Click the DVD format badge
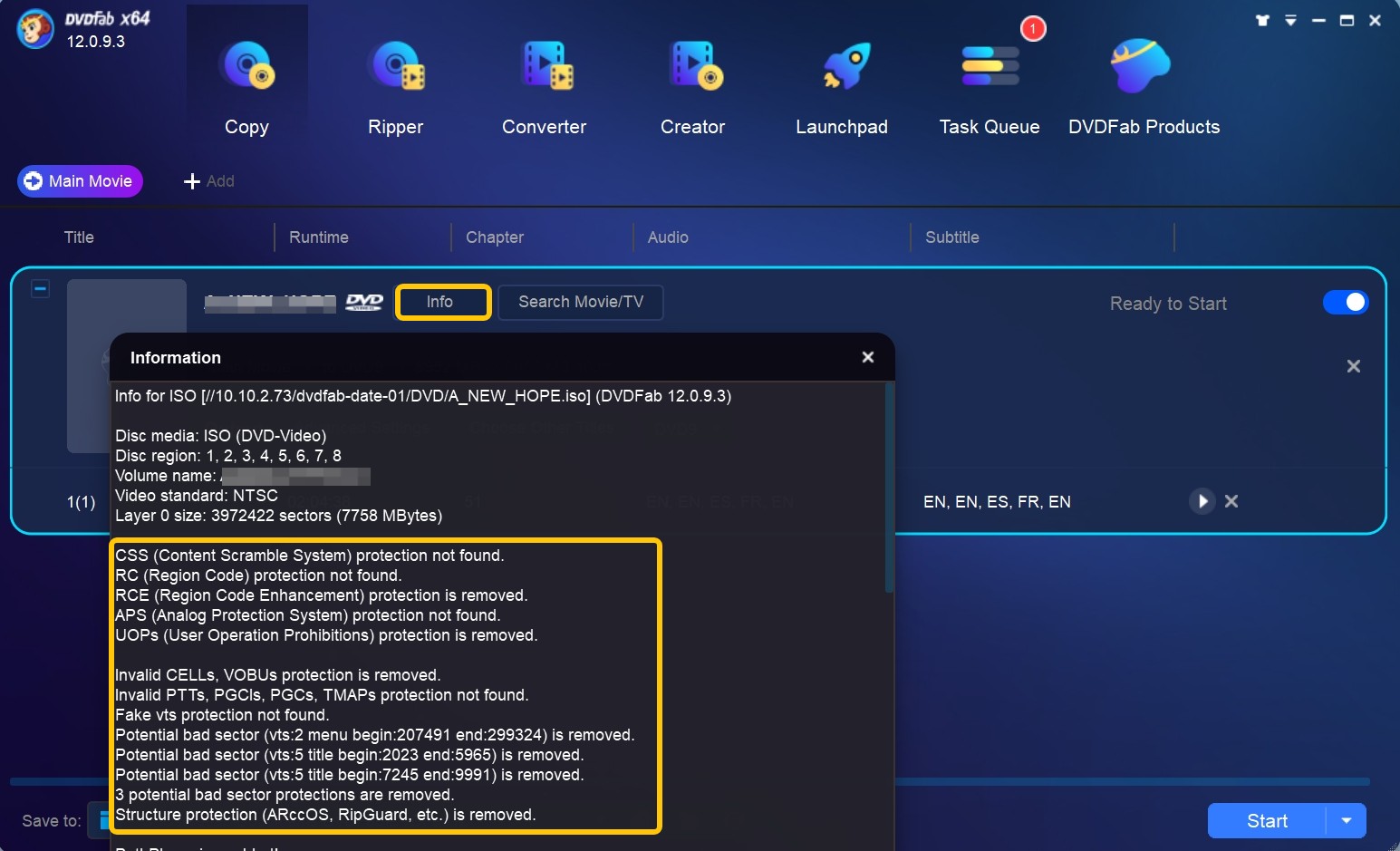The height and width of the screenshot is (851, 1400). point(364,302)
